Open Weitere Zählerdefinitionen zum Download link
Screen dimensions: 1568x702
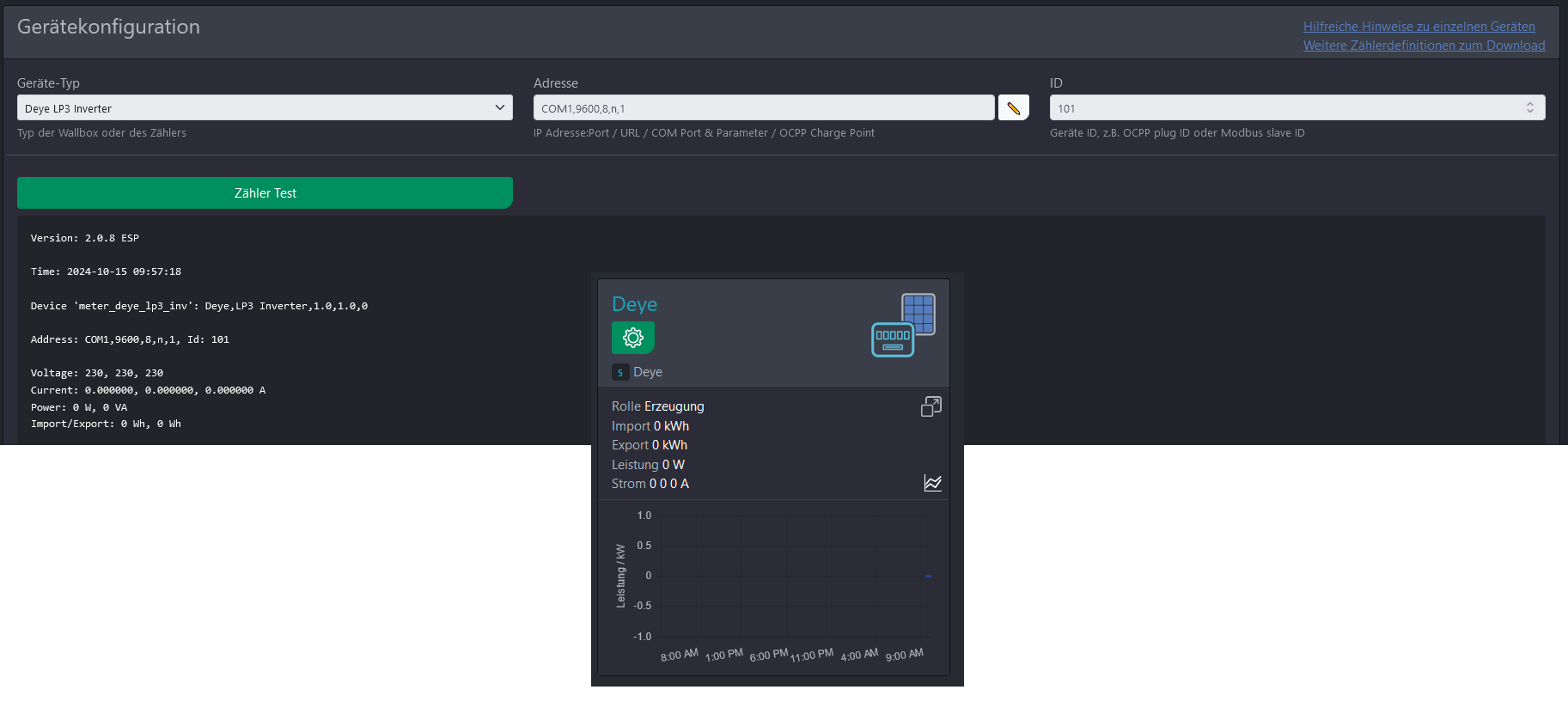coord(1425,46)
